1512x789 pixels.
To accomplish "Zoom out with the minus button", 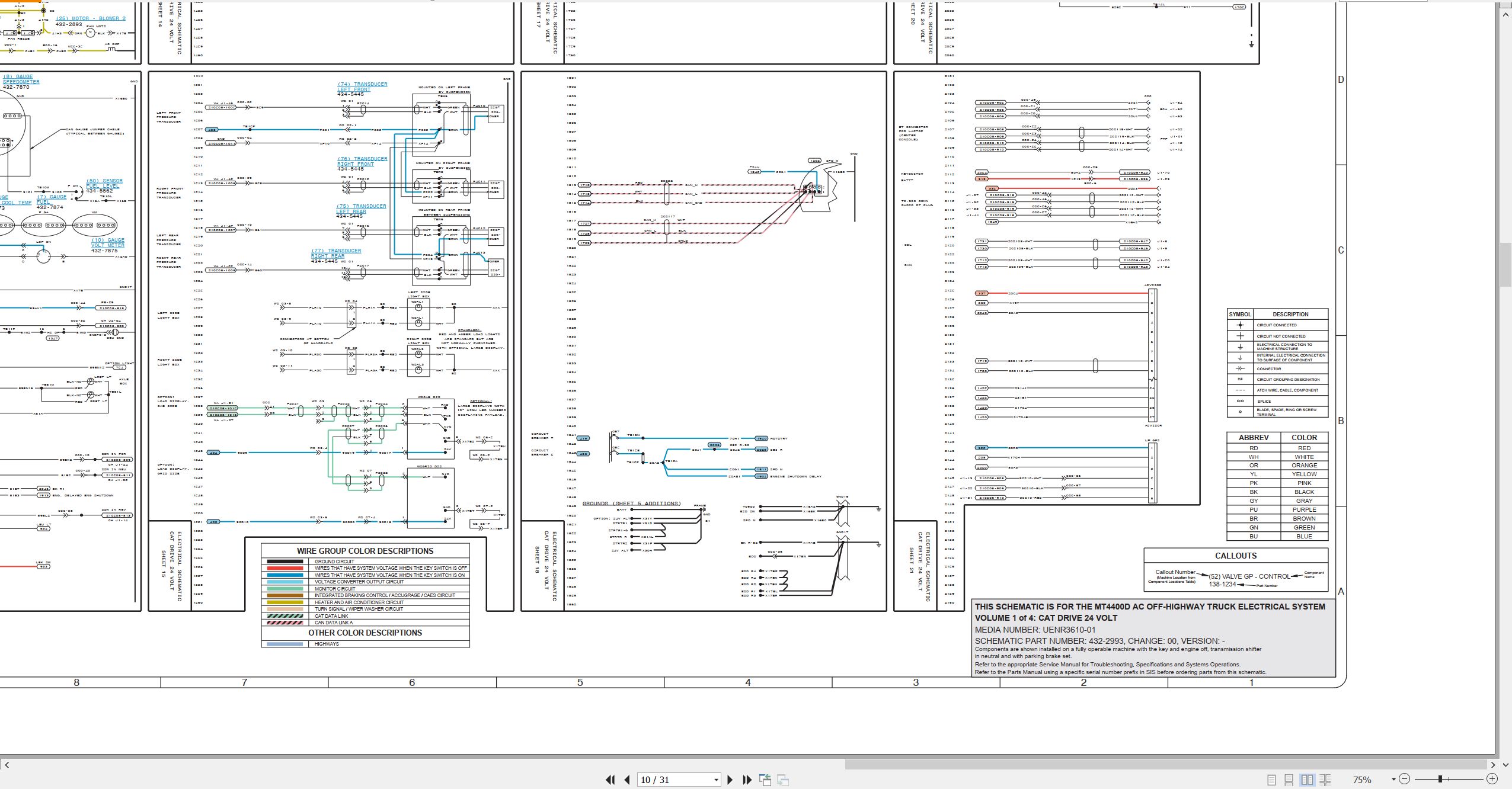I will click(1404, 779).
